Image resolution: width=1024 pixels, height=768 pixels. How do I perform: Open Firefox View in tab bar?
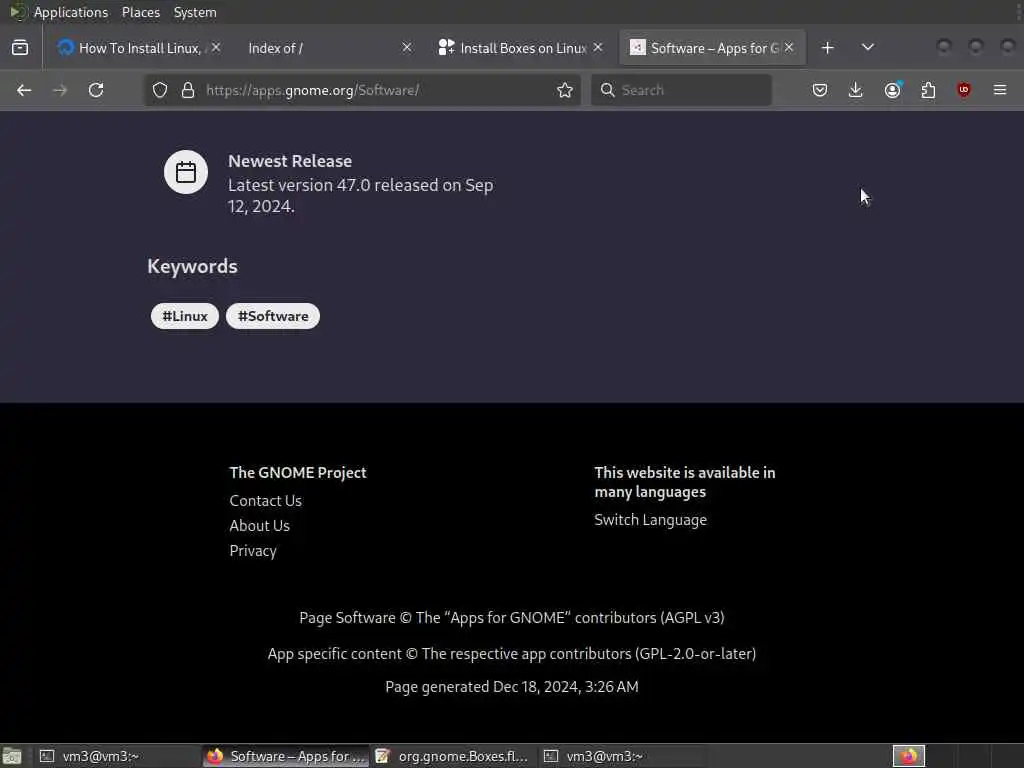point(20,48)
